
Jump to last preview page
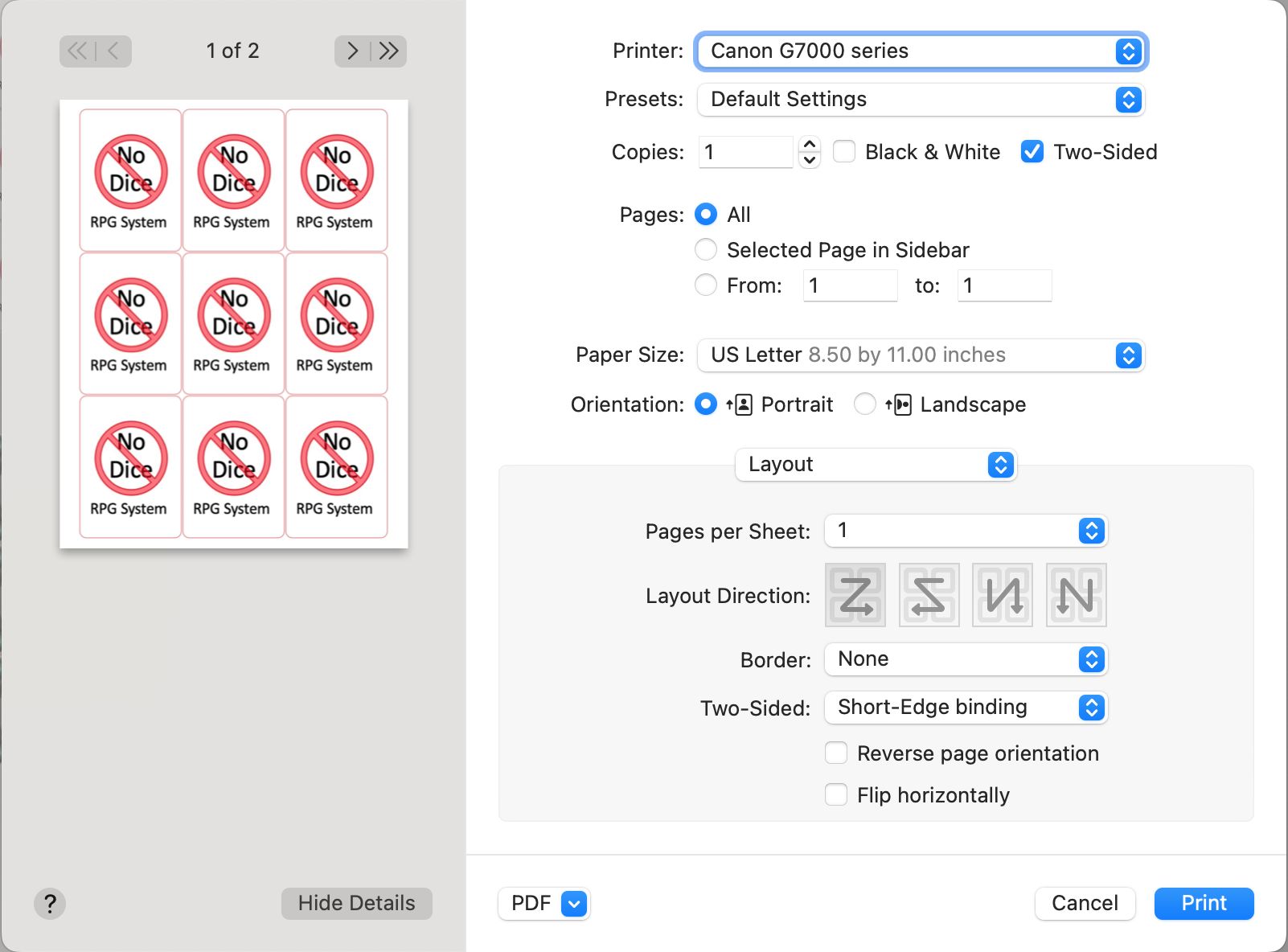389,51
